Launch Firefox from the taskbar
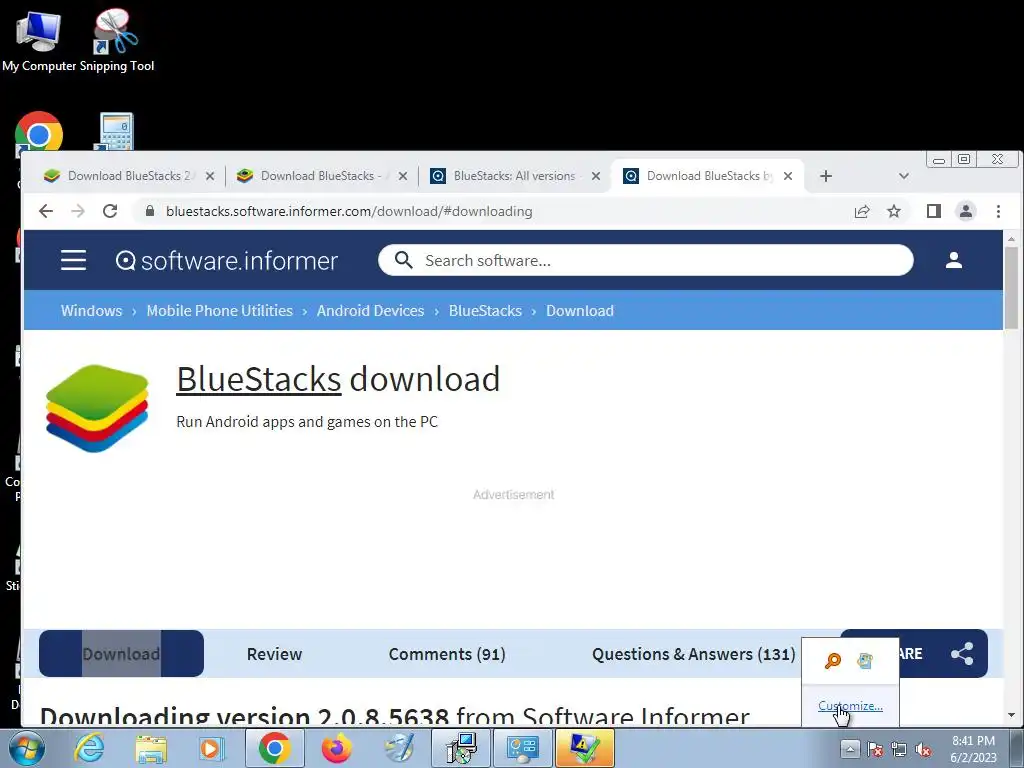This screenshot has width=1024, height=768. (336, 748)
